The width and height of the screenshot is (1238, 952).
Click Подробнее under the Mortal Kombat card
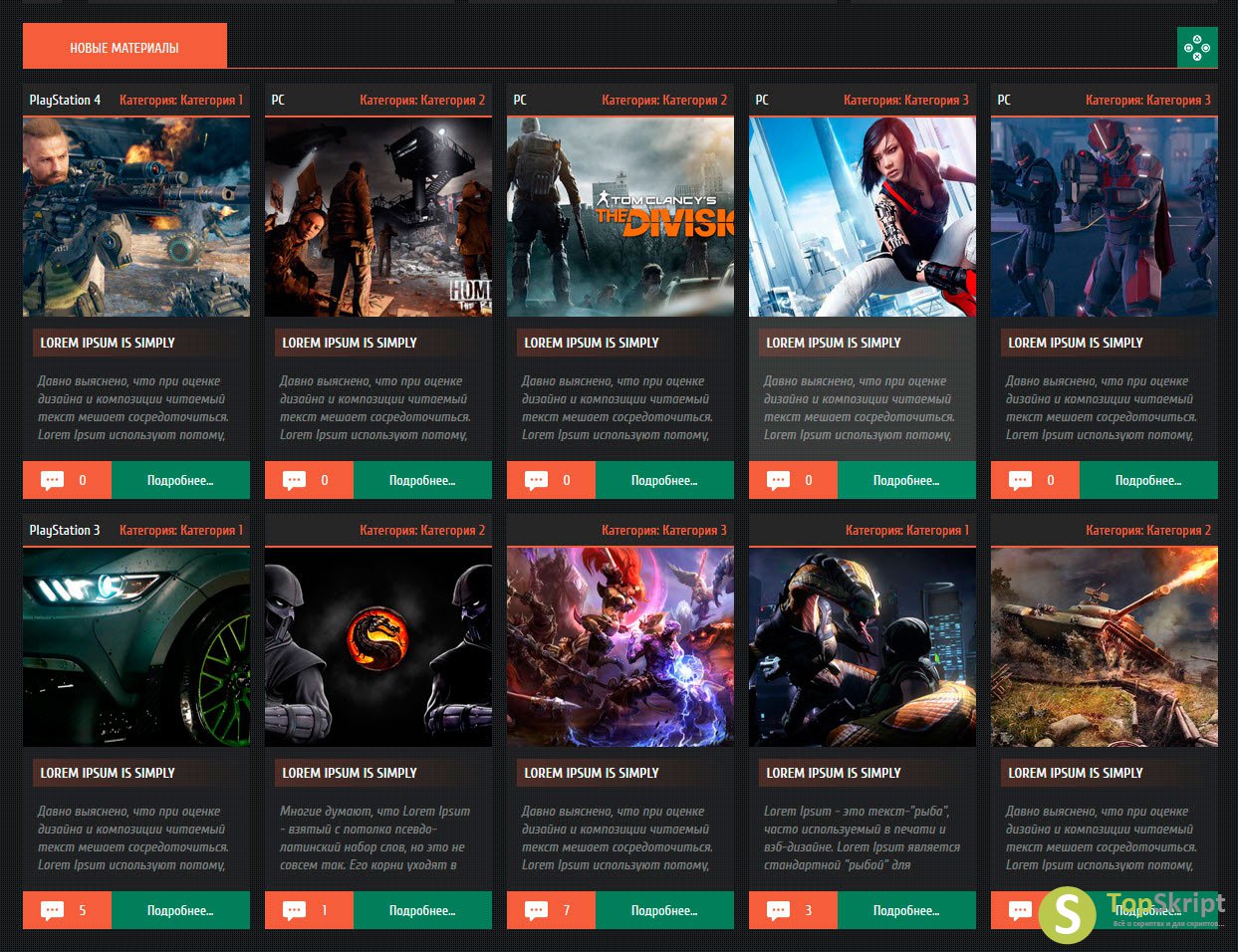click(422, 910)
